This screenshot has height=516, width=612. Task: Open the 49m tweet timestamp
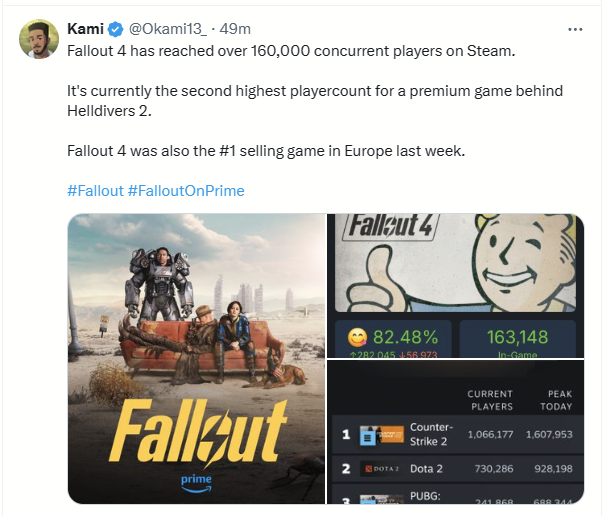235,30
